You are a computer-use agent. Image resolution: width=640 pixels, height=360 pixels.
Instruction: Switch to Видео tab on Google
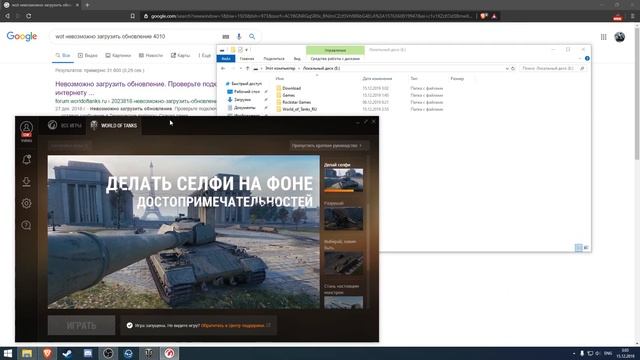coord(88,56)
